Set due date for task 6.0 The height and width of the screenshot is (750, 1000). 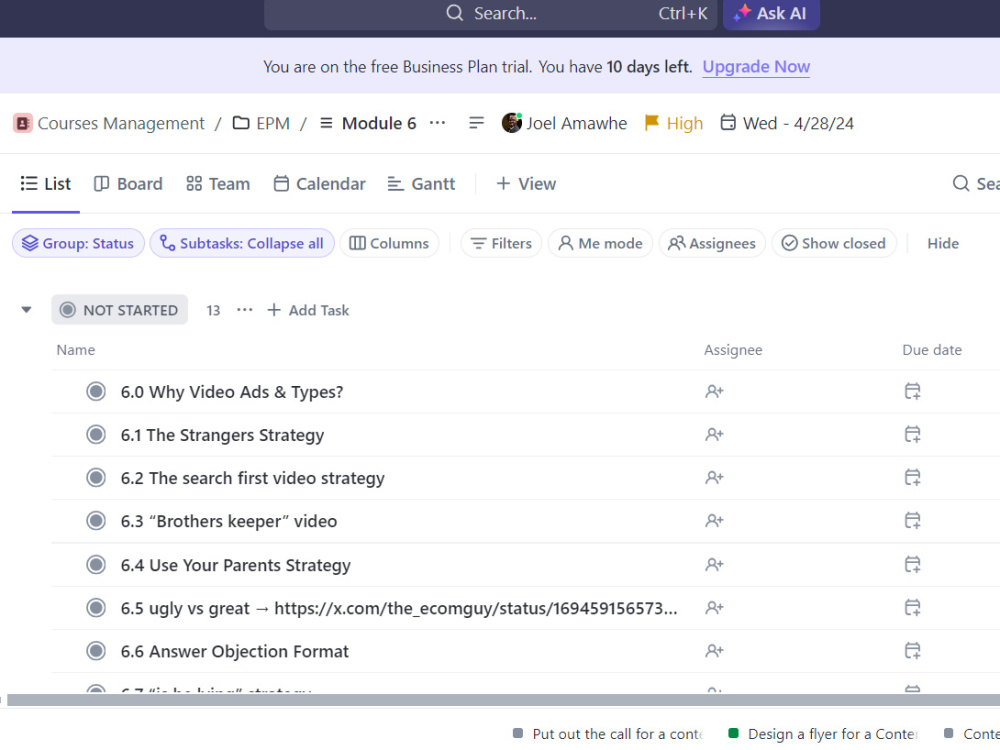[x=913, y=392]
